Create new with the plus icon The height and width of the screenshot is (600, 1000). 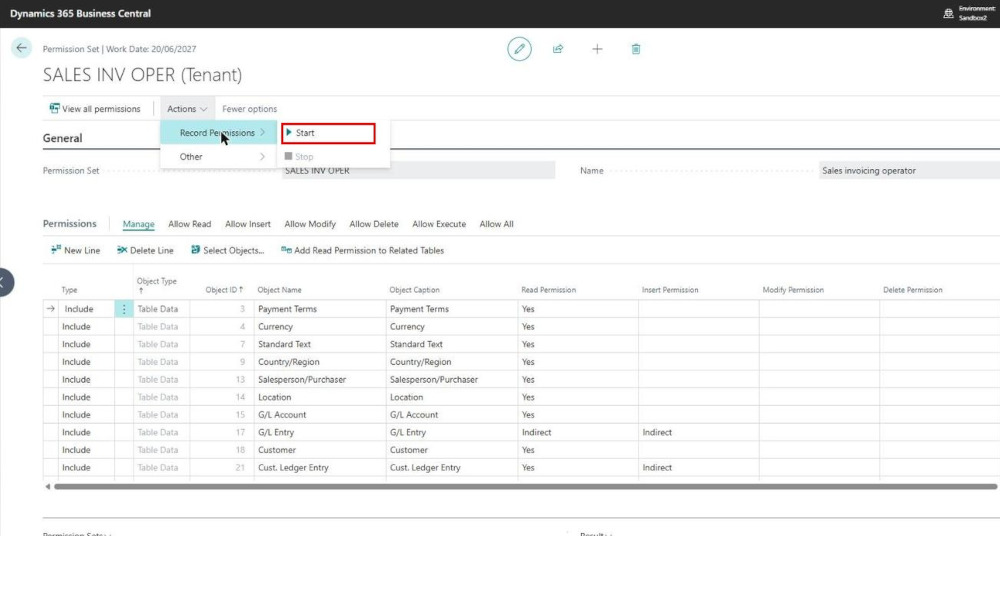coord(597,49)
